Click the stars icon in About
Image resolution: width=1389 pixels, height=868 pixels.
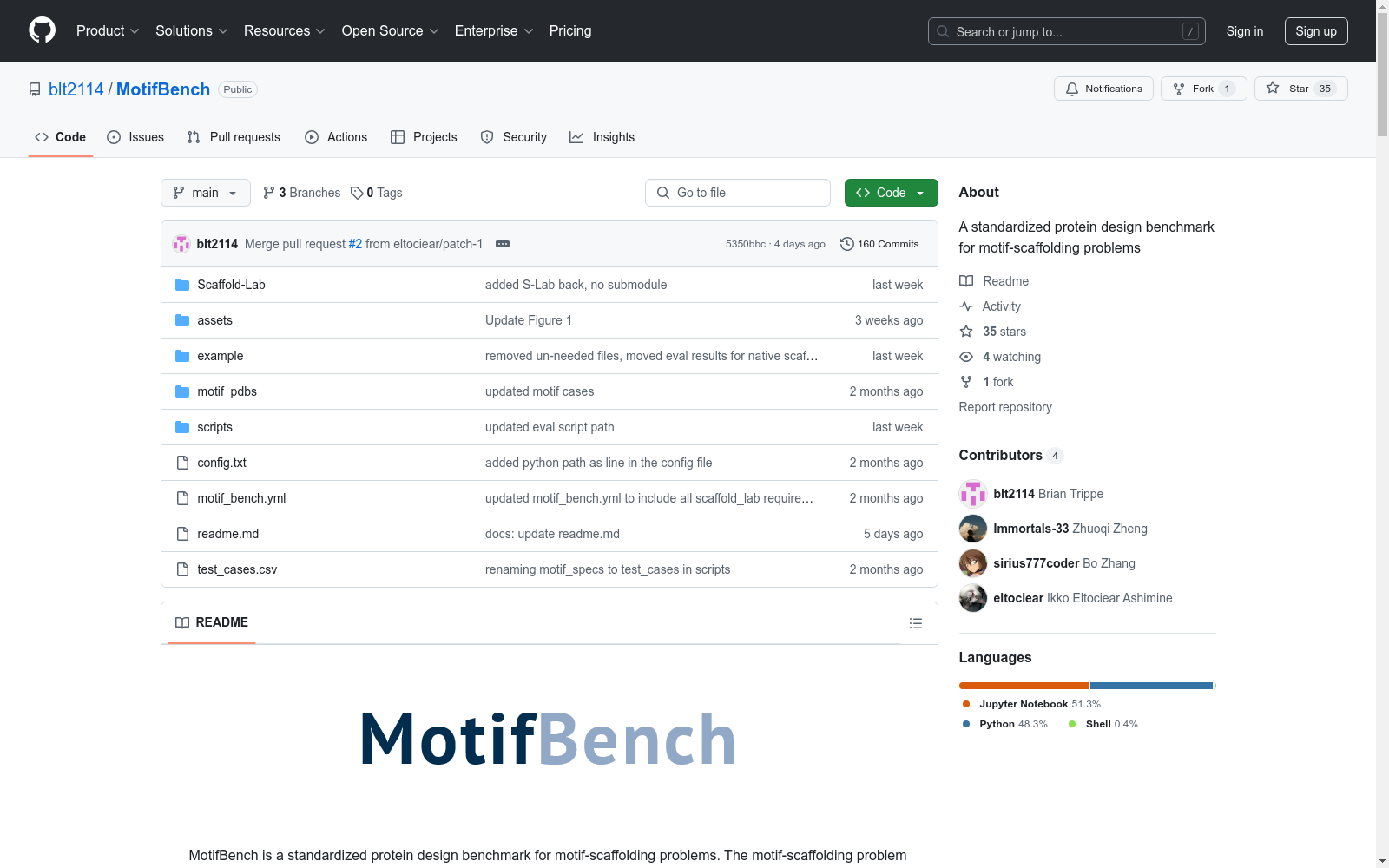point(966,332)
